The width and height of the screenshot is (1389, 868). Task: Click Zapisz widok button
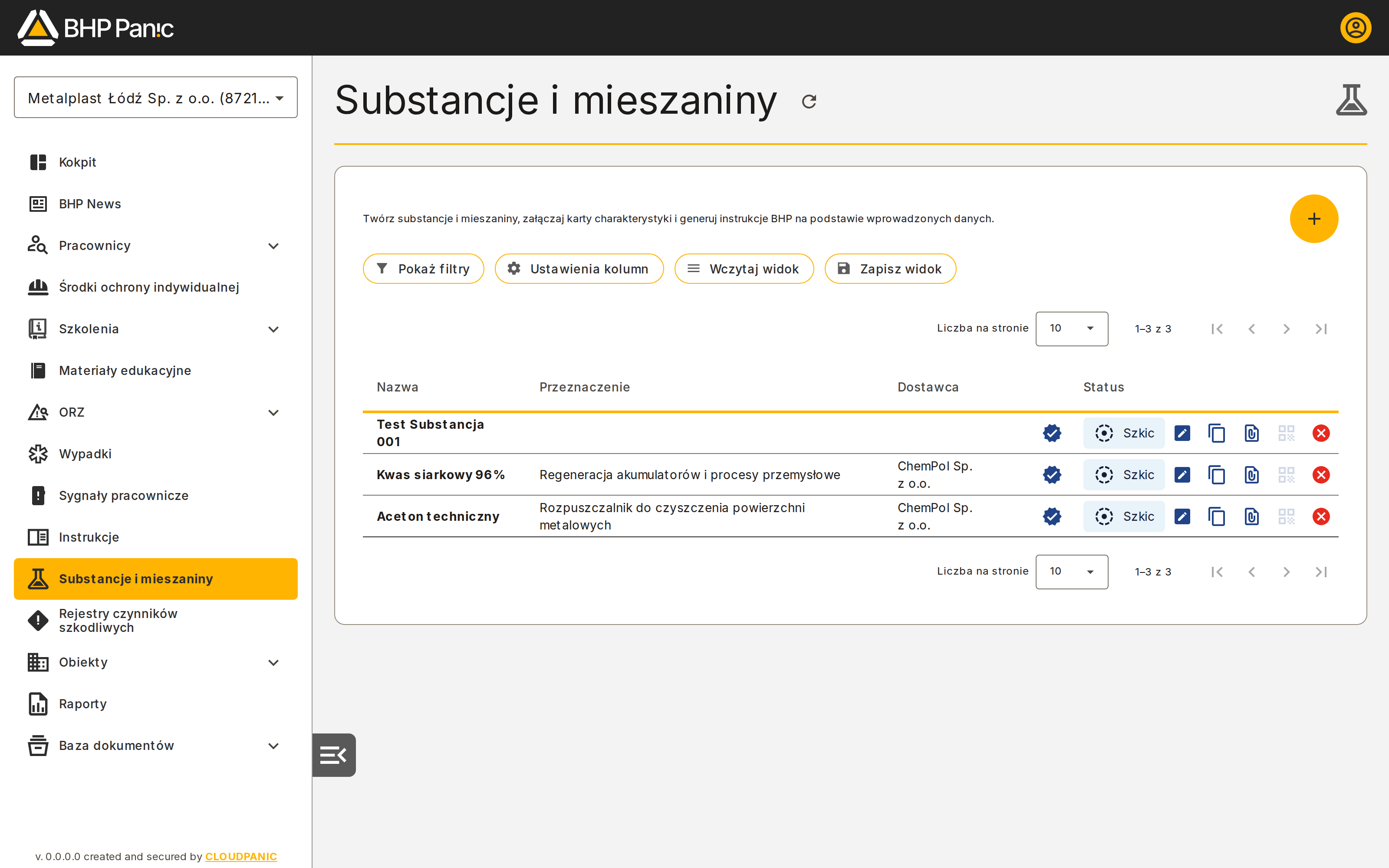(x=890, y=269)
